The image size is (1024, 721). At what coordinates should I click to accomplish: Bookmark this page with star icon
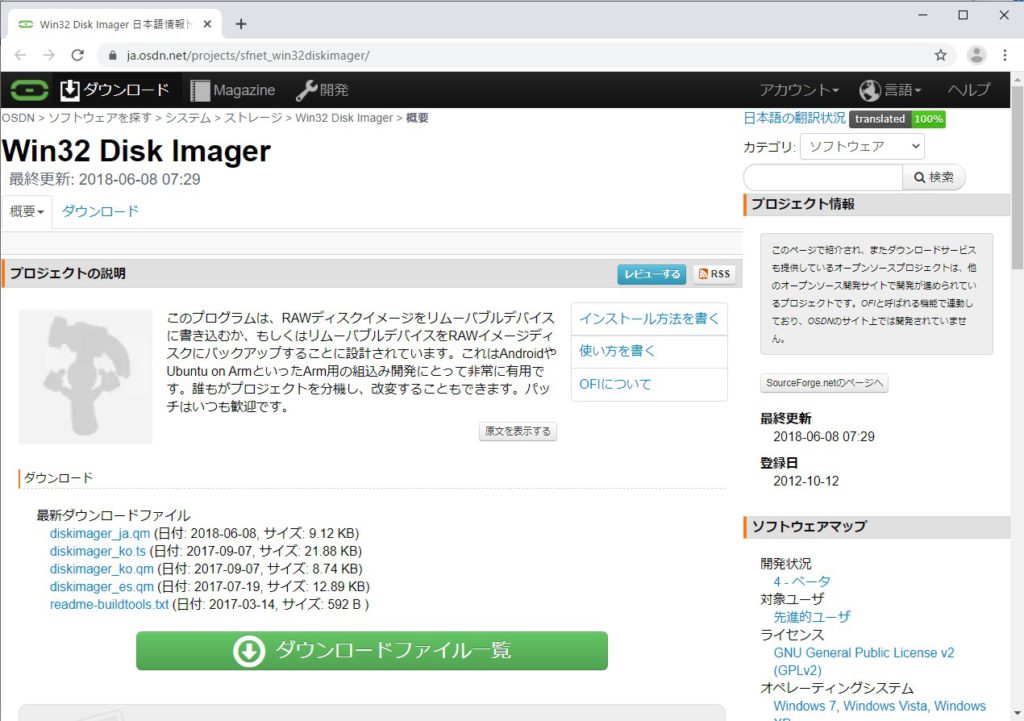point(940,55)
